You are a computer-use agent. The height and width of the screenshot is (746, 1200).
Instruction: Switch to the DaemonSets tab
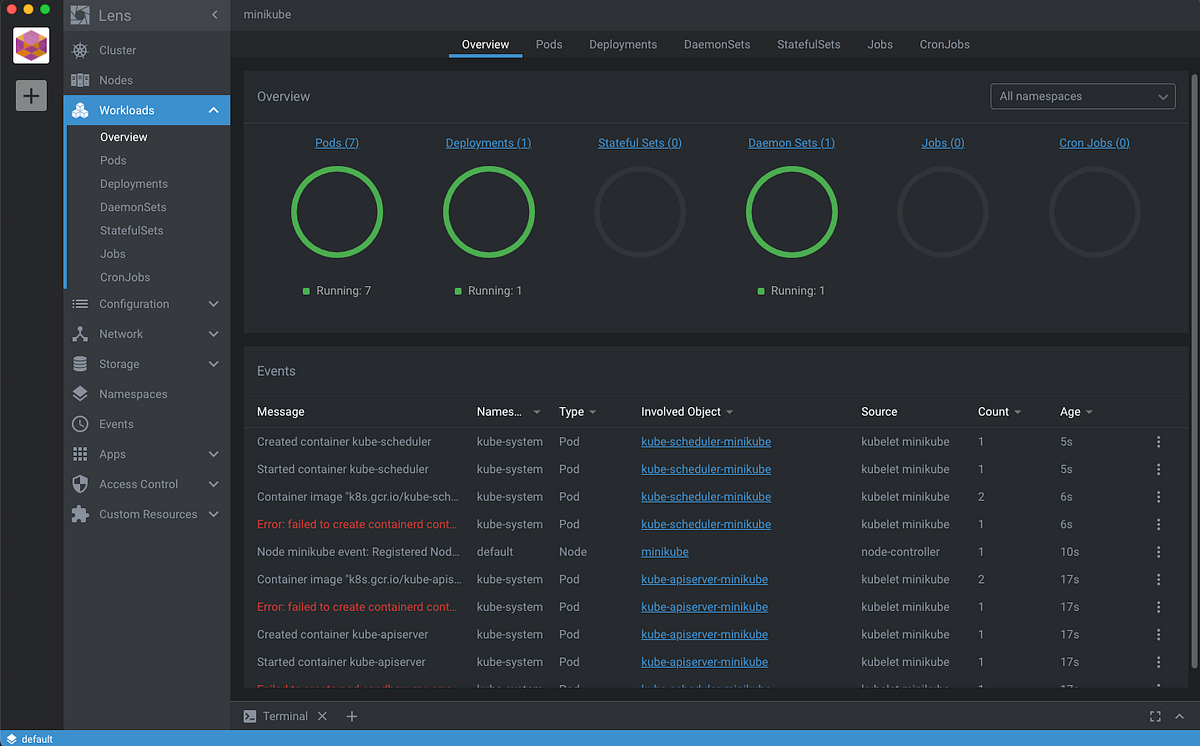(717, 44)
